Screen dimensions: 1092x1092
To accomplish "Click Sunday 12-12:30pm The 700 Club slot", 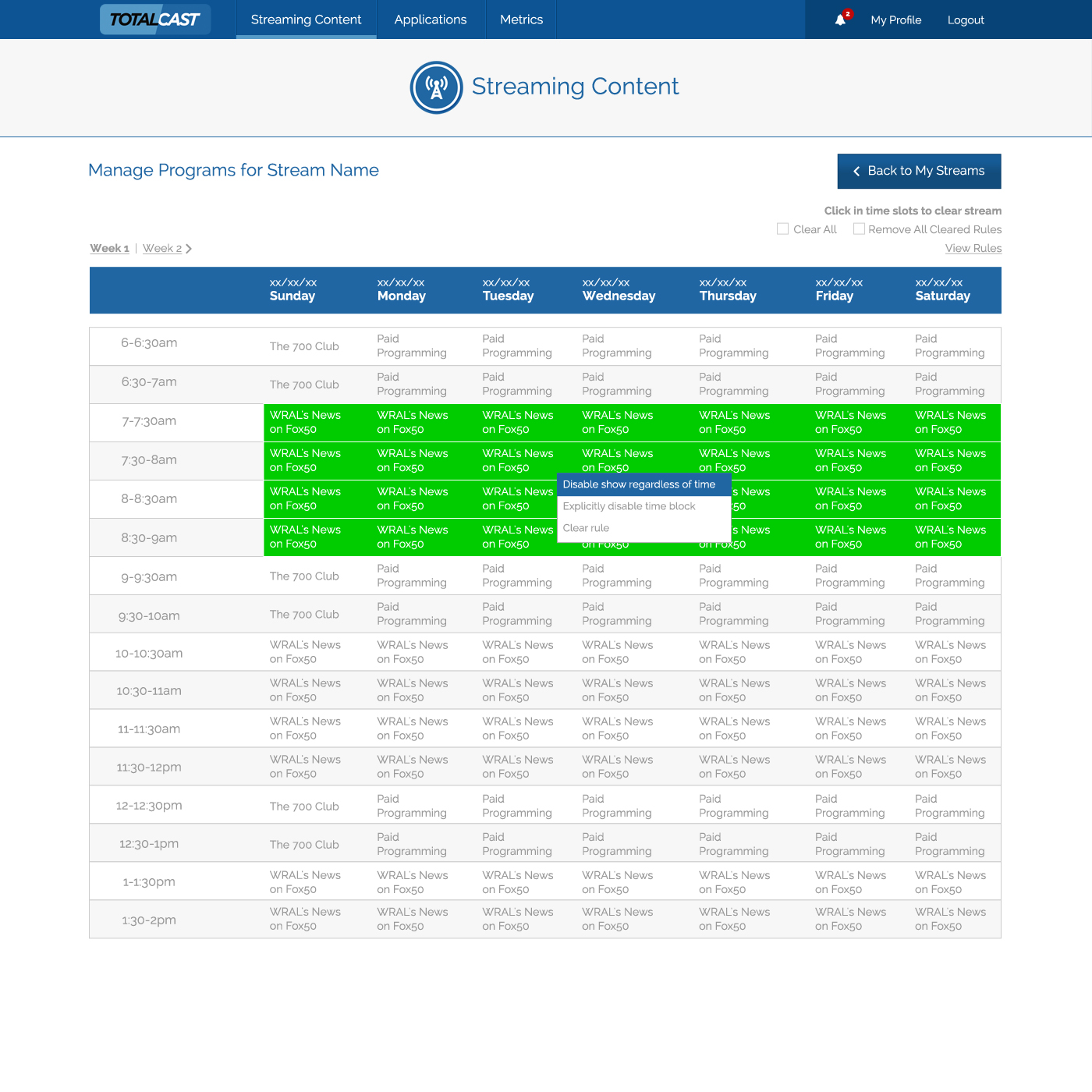I will (x=304, y=807).
